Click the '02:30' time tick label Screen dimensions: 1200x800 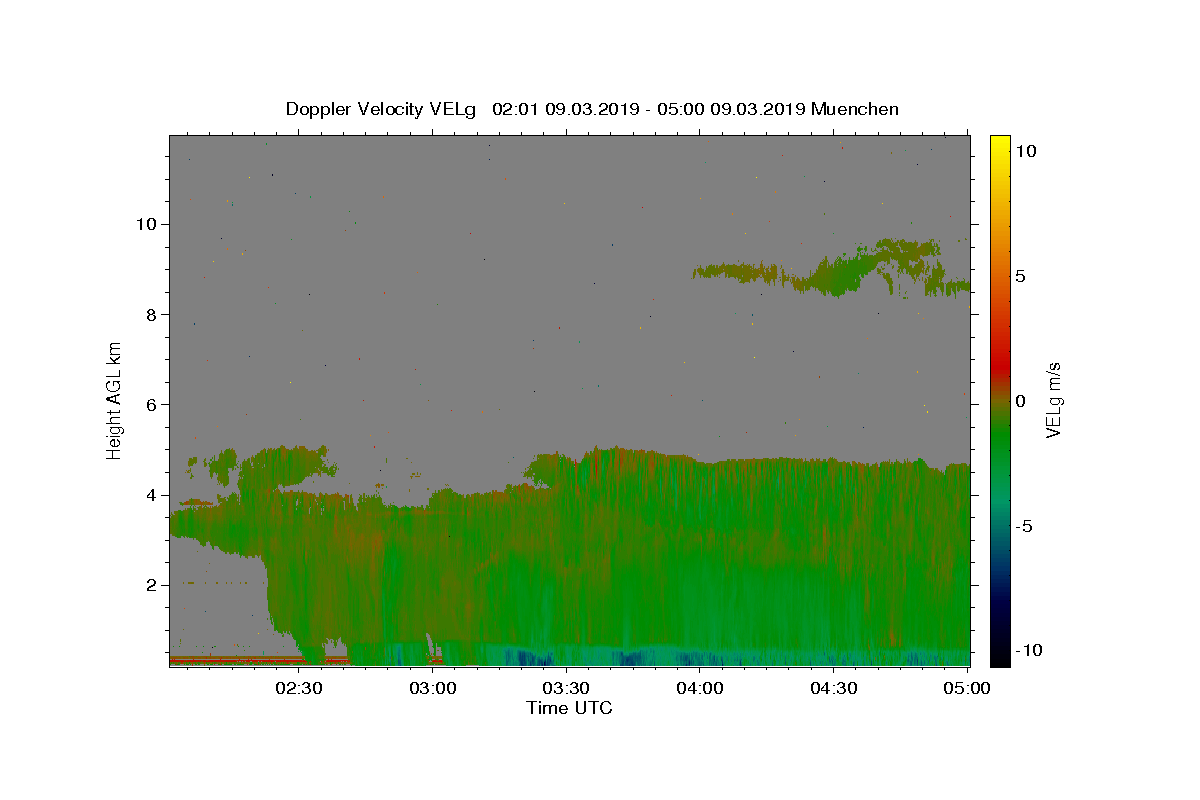tap(299, 688)
